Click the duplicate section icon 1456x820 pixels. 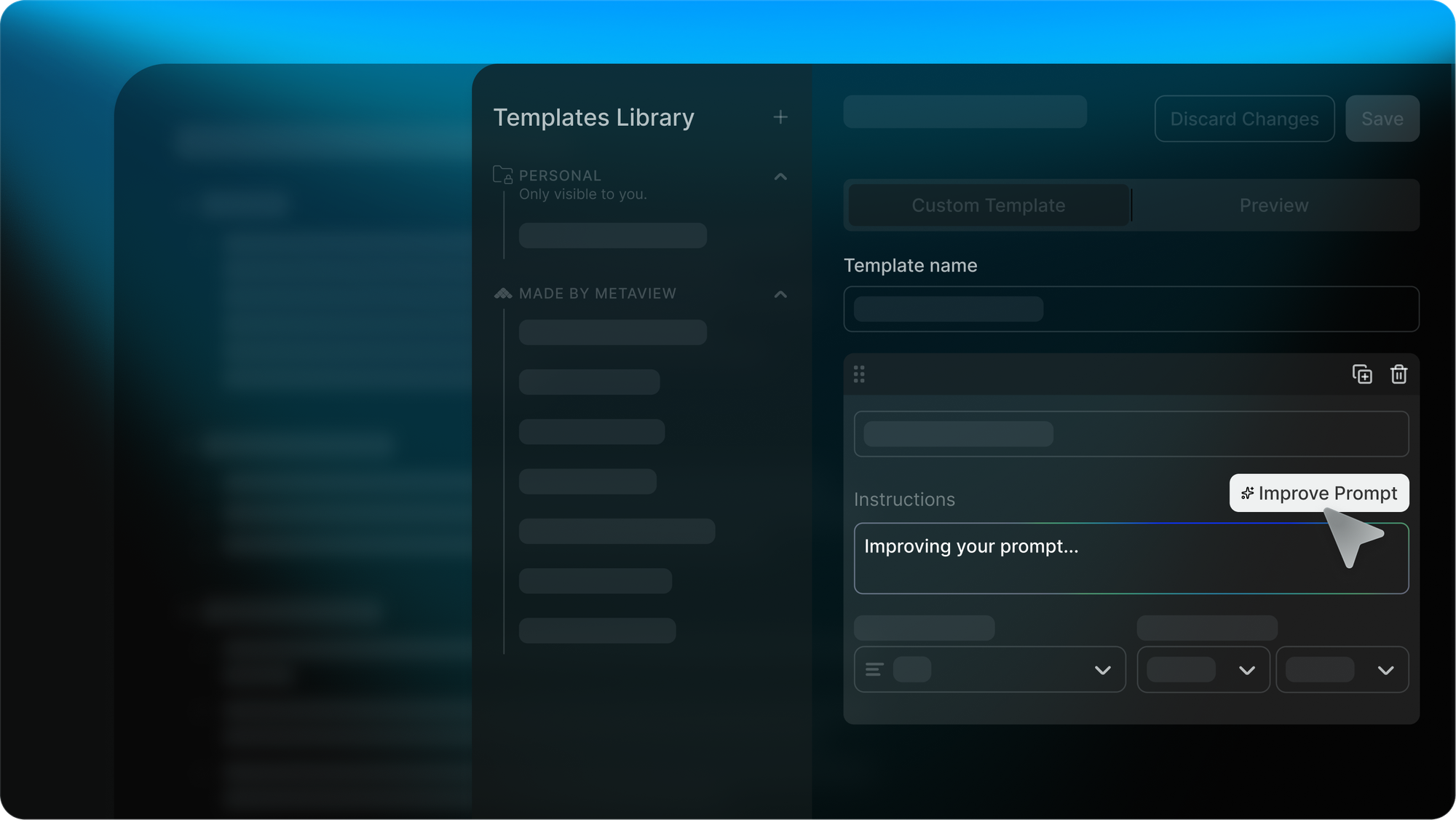click(1362, 374)
